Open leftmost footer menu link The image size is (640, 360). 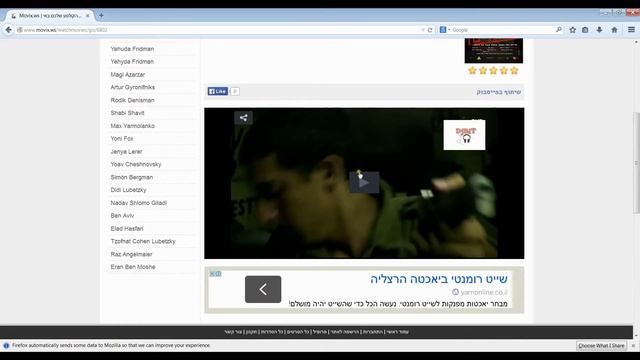coord(233,332)
